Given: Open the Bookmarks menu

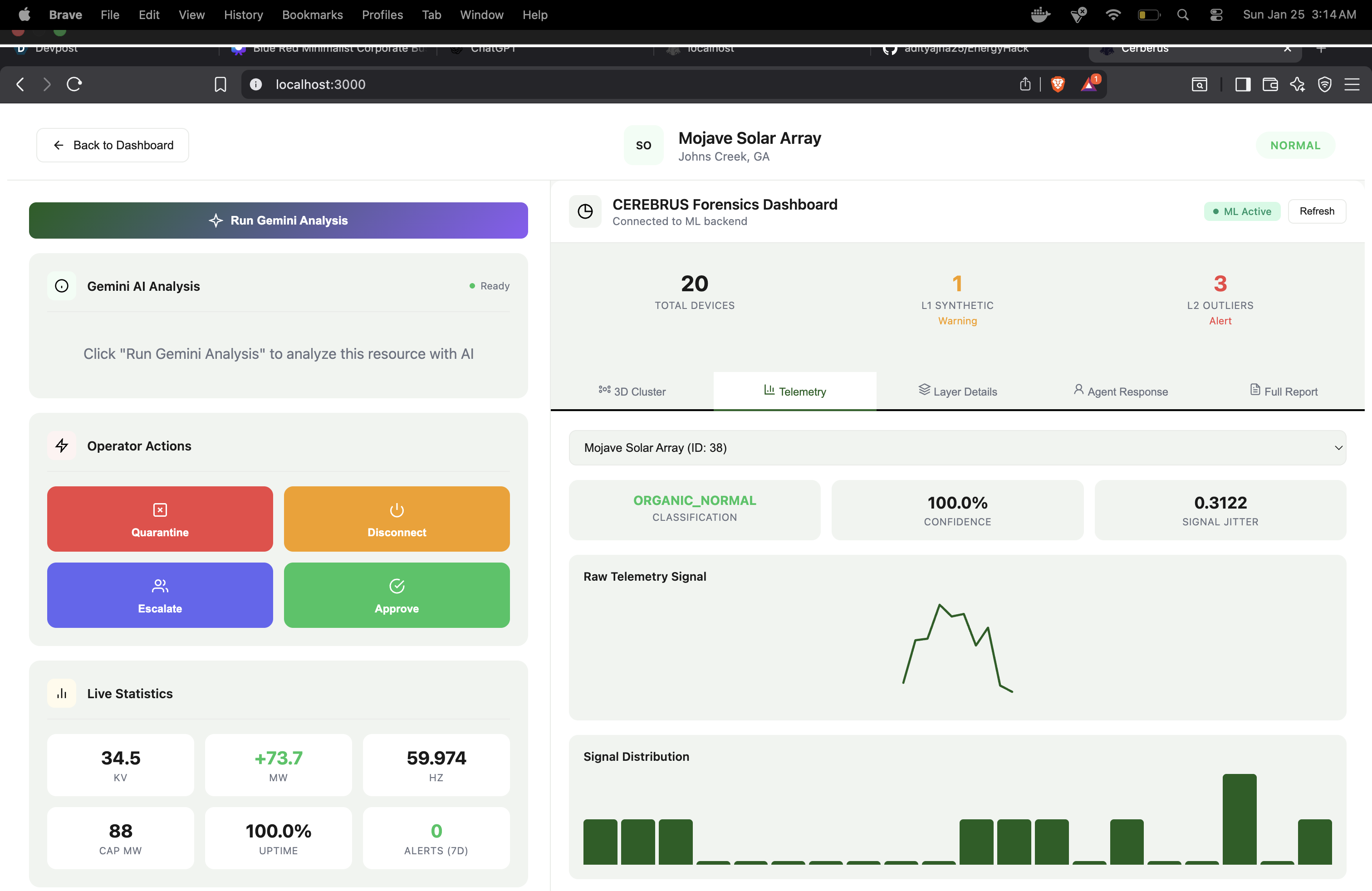Looking at the screenshot, I should point(312,15).
